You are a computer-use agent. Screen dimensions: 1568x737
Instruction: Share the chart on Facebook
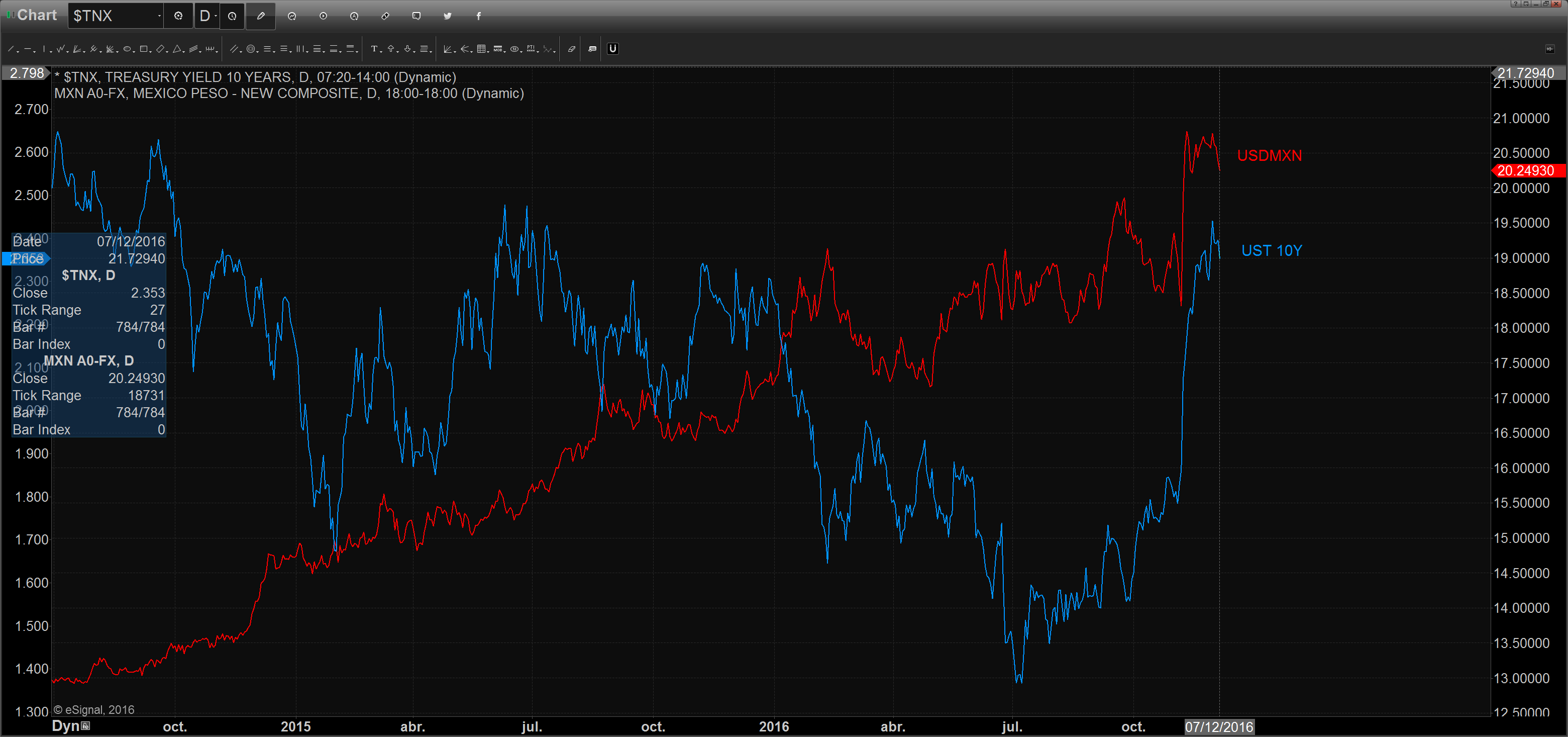pos(478,16)
